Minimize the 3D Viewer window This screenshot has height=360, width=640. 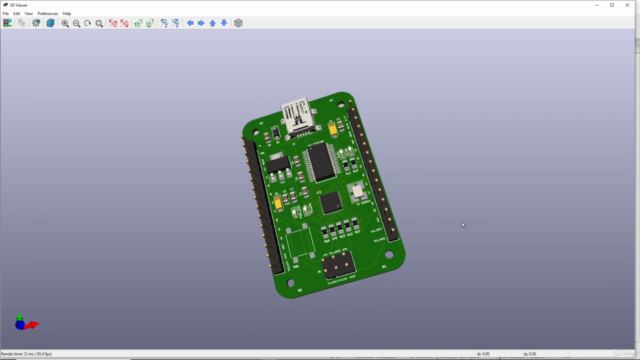pos(597,5)
